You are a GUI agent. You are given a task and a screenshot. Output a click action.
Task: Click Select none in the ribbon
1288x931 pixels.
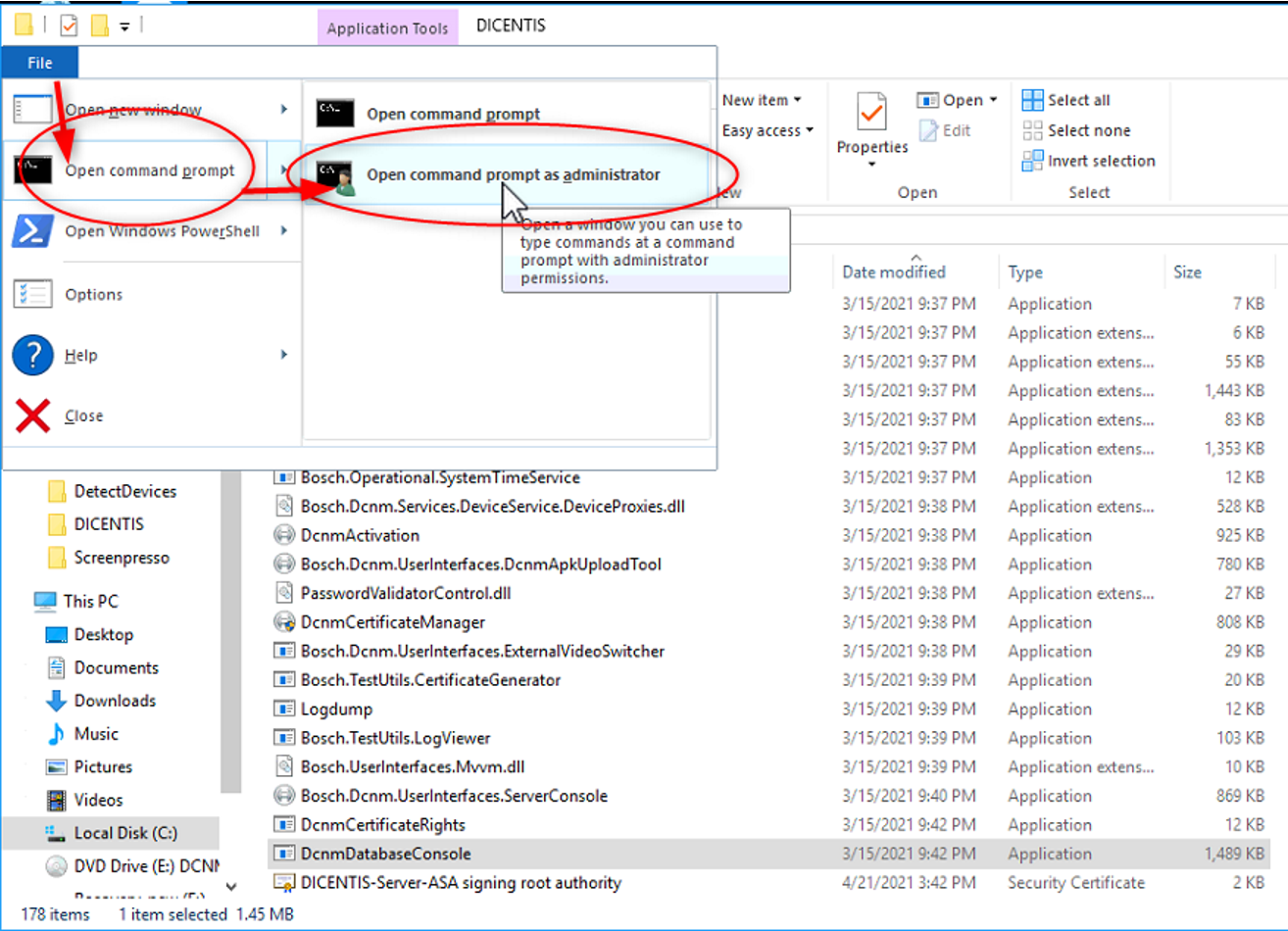click(1075, 130)
